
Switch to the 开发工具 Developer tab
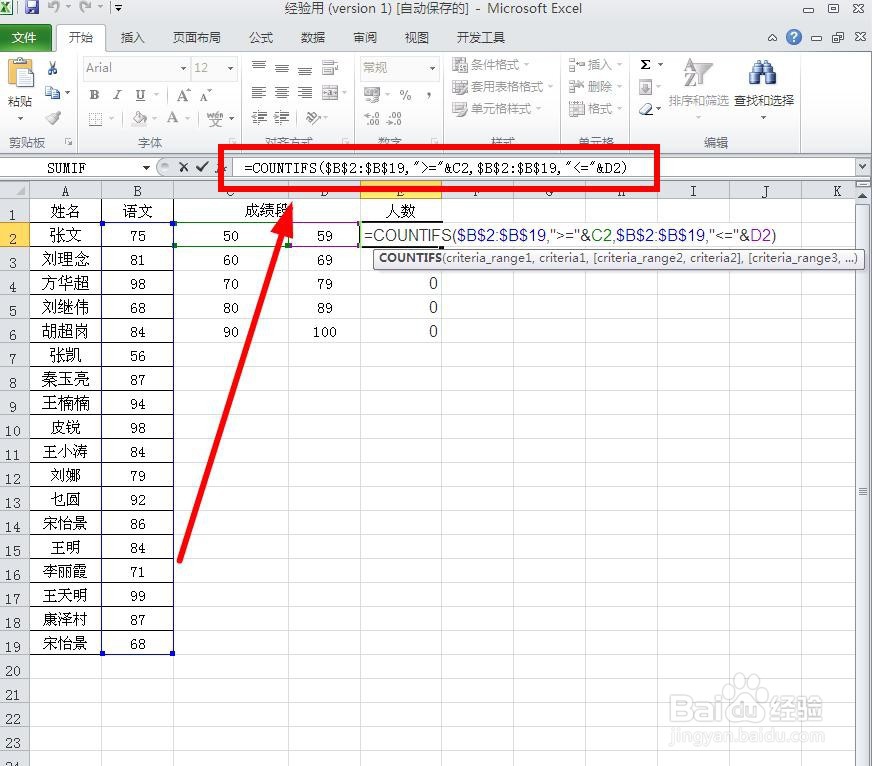pos(480,37)
